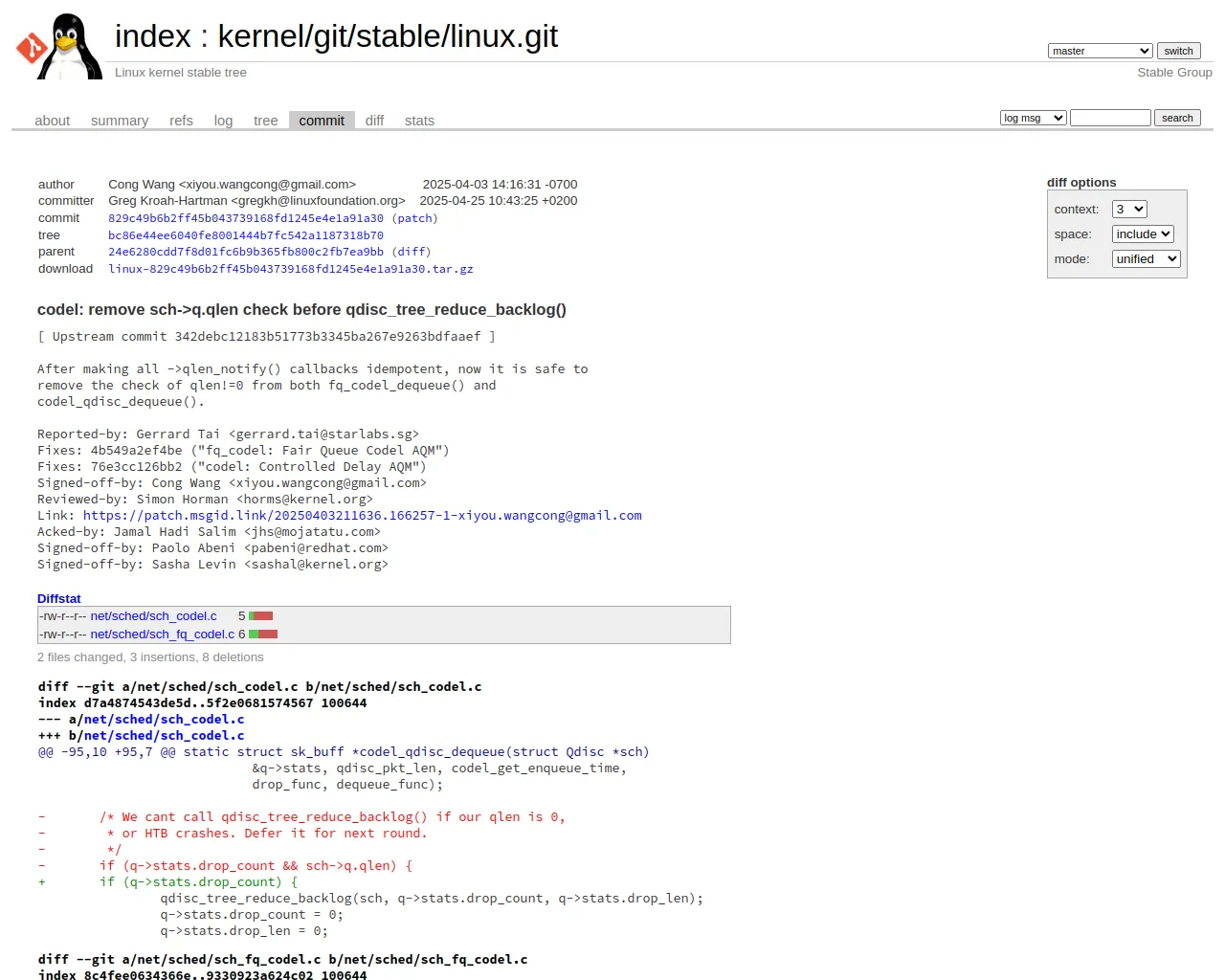Download linux-829c49b6 tar.gz archive

(x=291, y=269)
